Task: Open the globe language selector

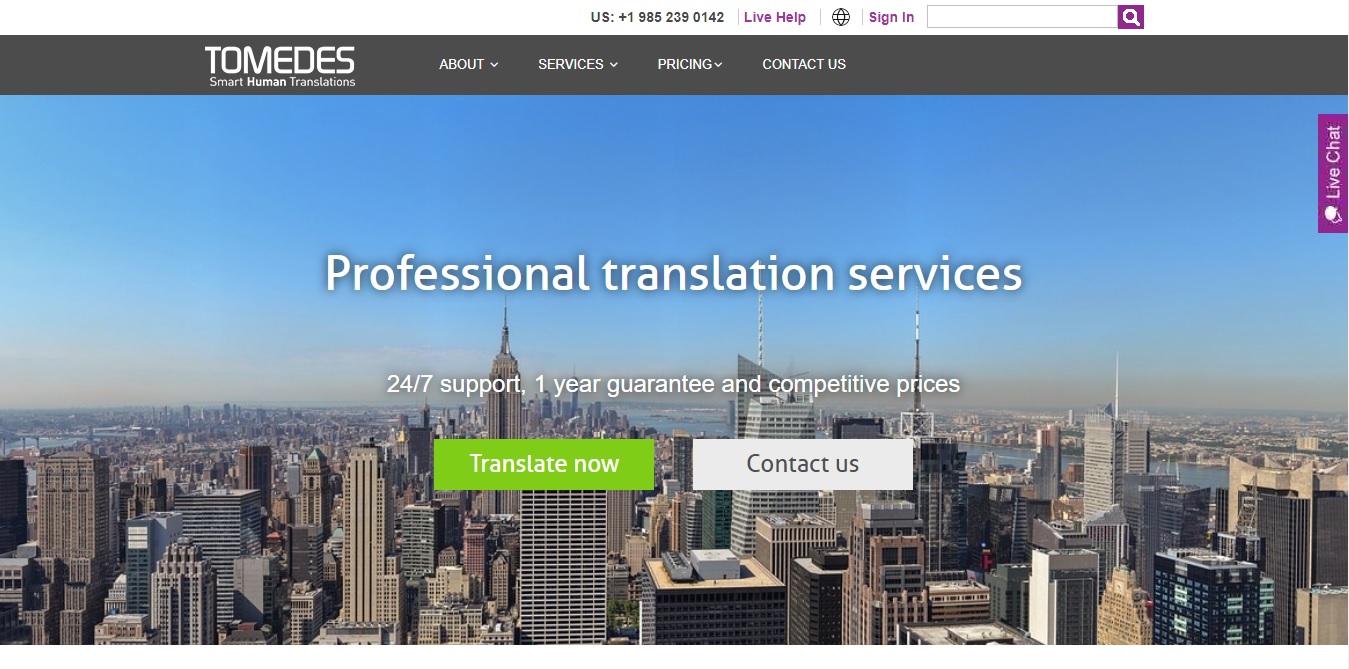Action: click(841, 17)
